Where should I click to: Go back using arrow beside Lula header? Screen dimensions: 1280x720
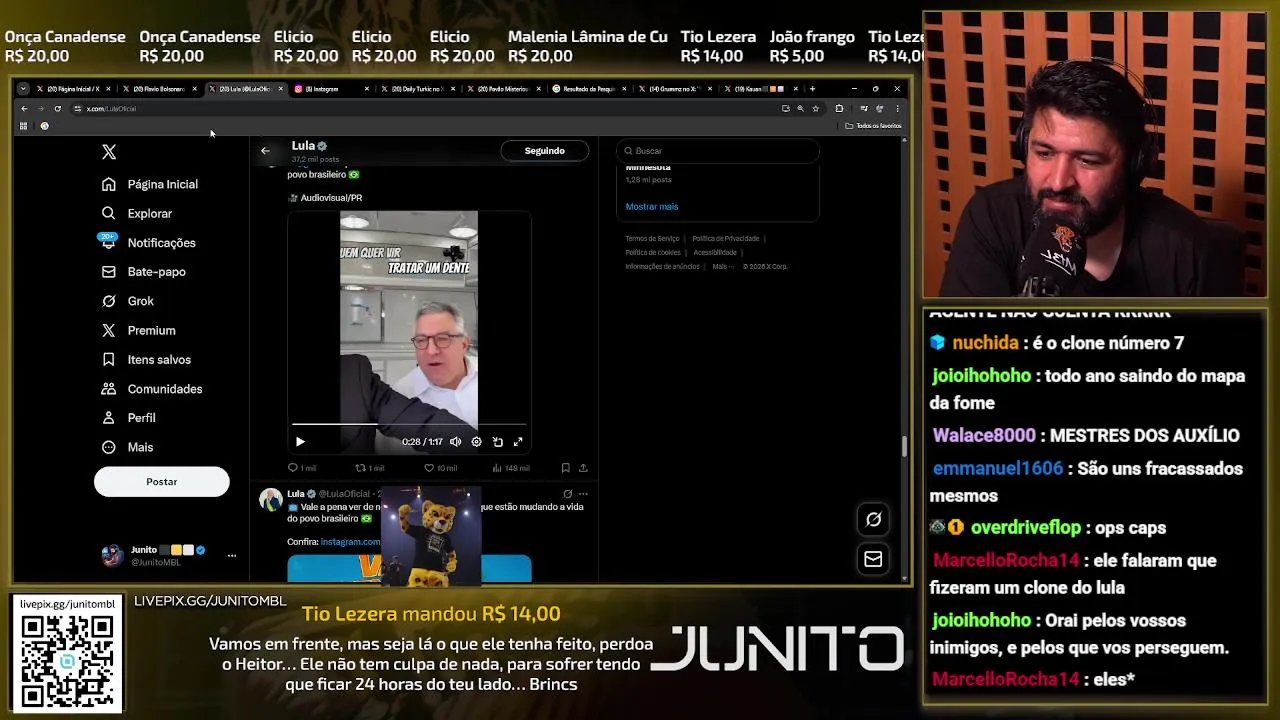pyautogui.click(x=265, y=151)
